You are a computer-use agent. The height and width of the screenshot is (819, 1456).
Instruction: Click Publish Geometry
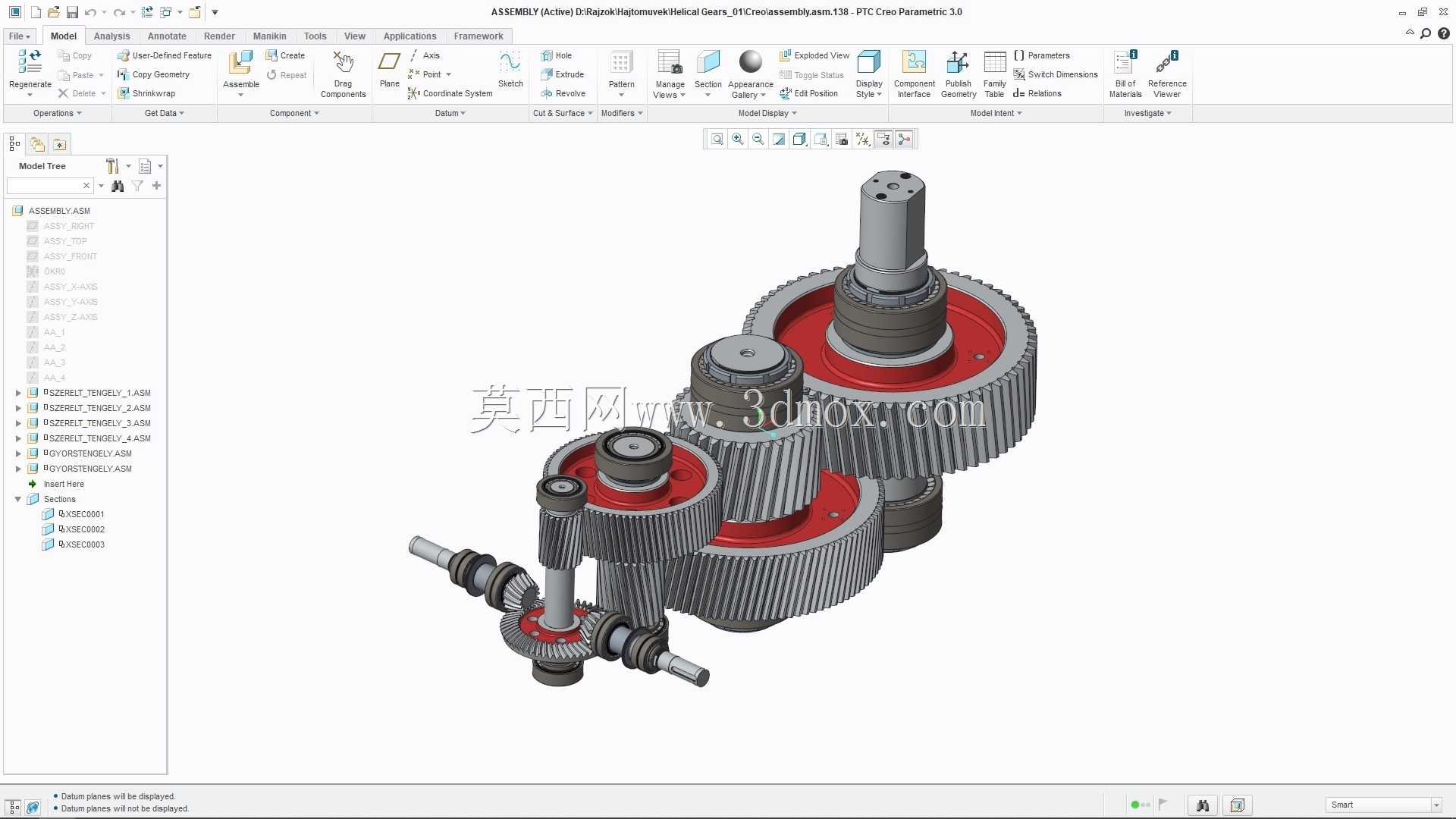click(959, 74)
